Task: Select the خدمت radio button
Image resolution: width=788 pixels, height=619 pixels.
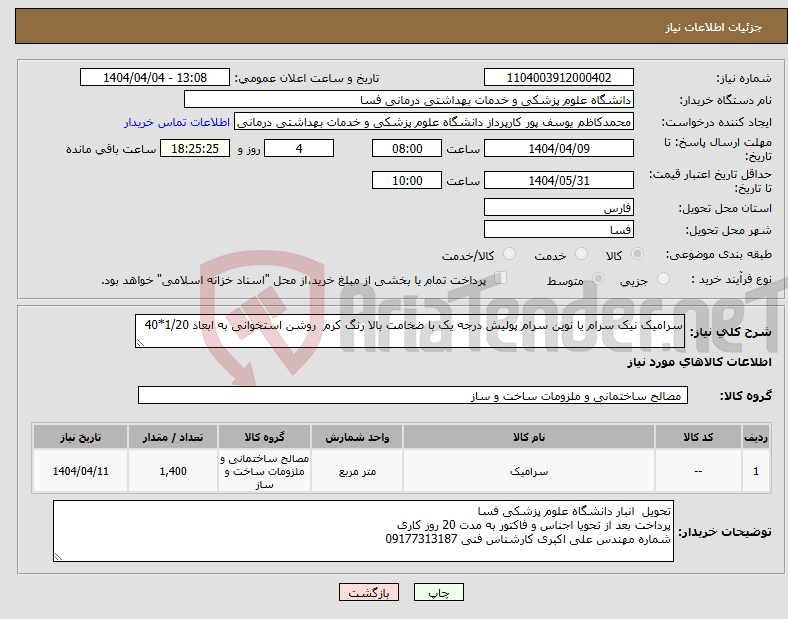Action: (581, 254)
